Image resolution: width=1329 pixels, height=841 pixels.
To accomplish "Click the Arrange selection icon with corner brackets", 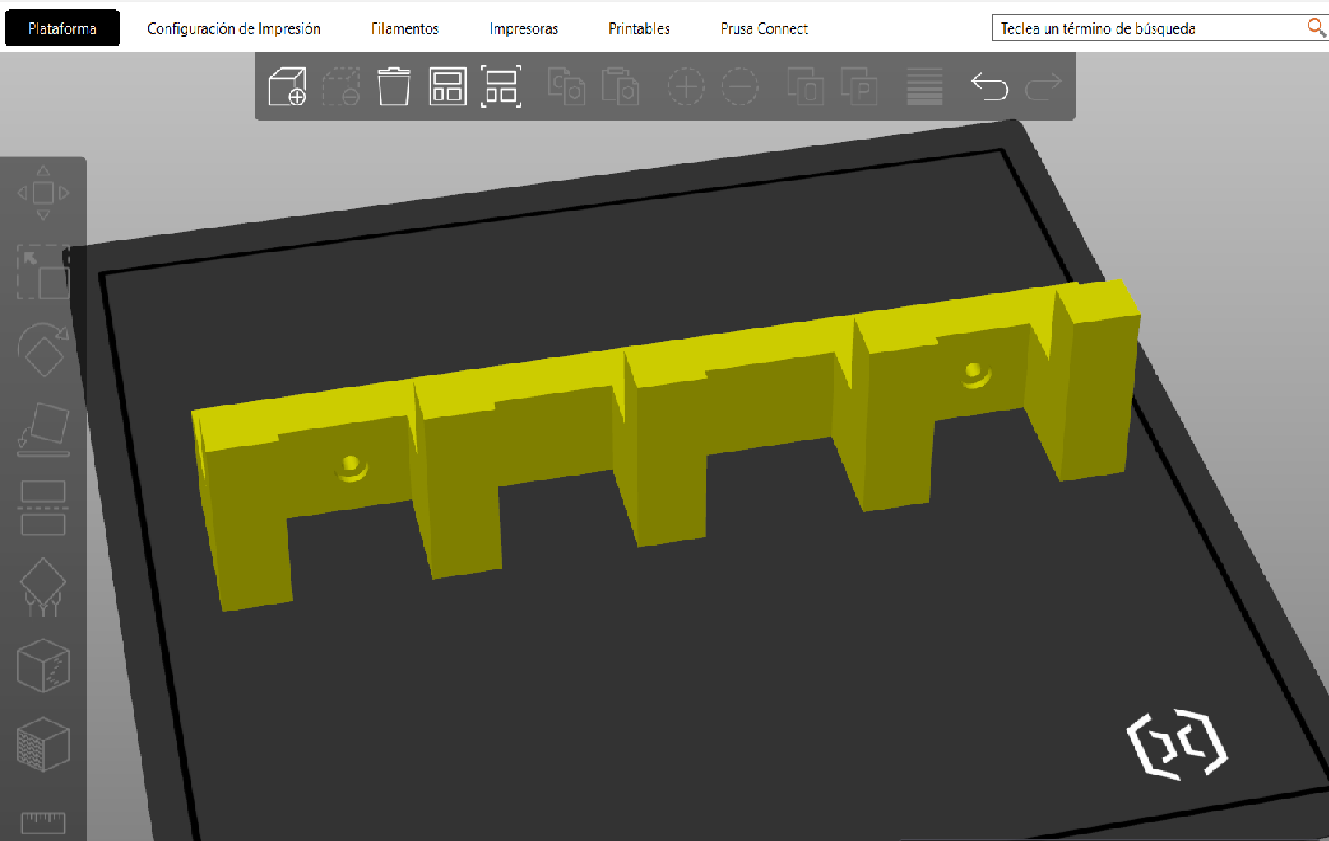I will 501,86.
